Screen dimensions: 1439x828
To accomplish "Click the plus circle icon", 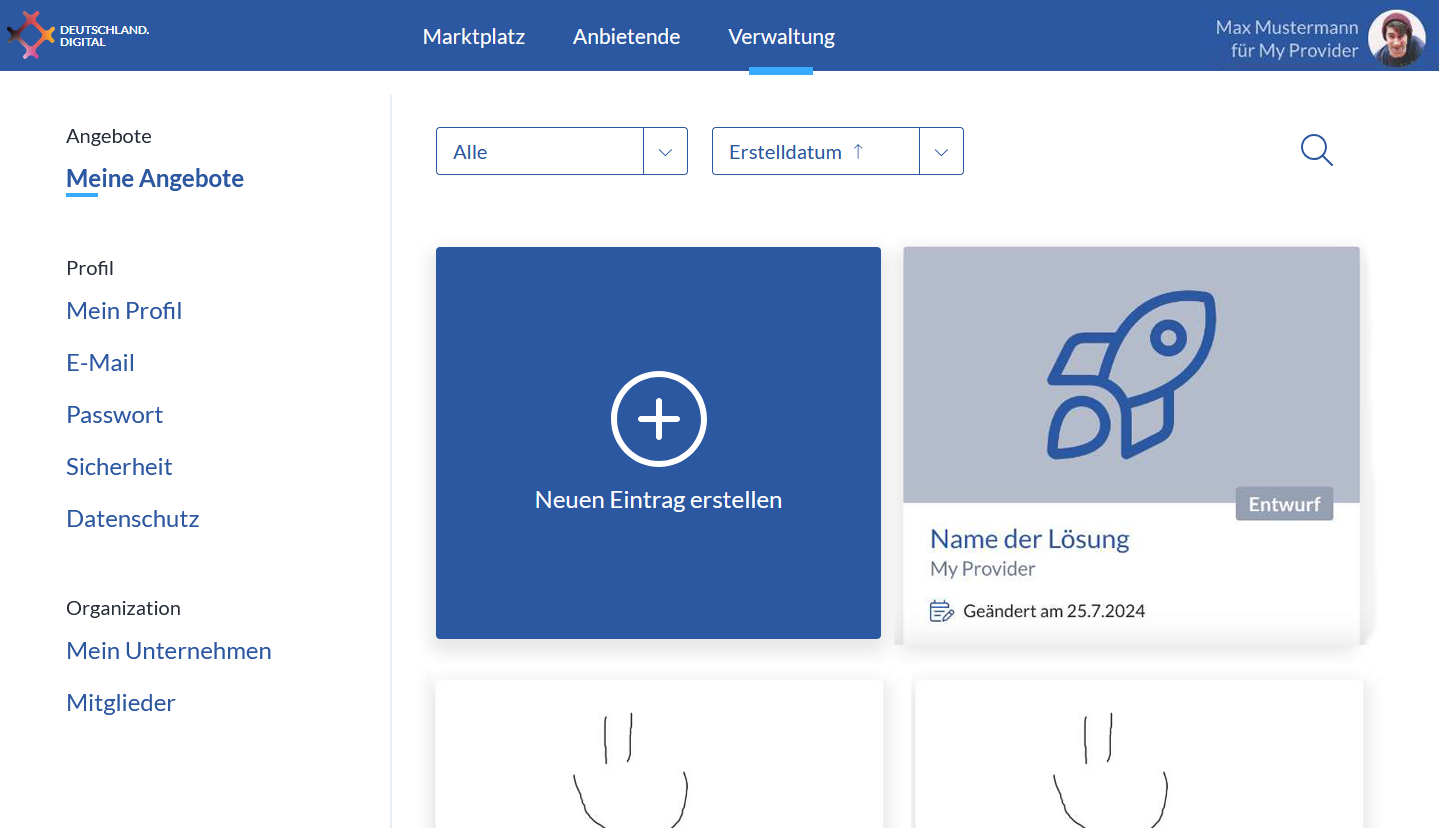I will 658,419.
